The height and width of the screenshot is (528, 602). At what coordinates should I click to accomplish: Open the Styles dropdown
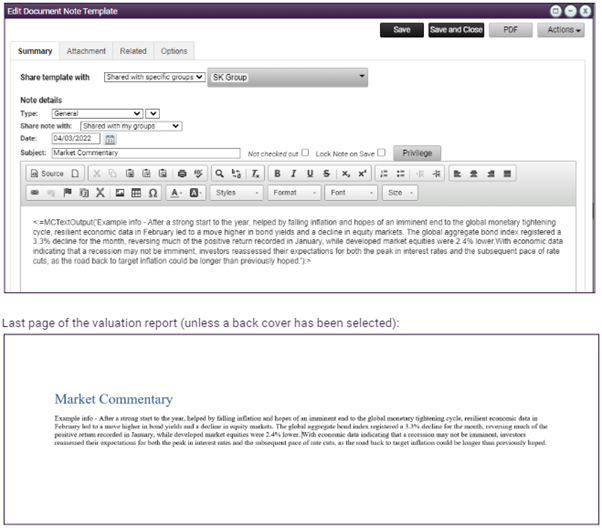237,192
